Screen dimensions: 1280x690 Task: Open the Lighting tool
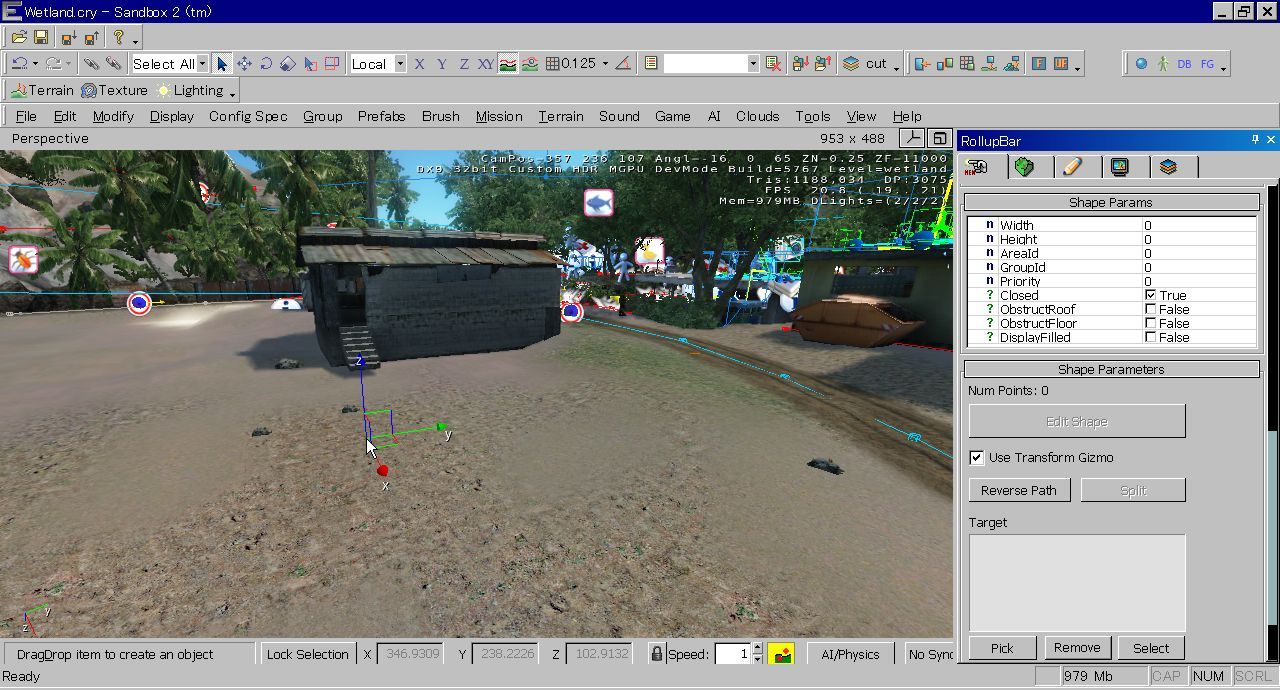(190, 90)
